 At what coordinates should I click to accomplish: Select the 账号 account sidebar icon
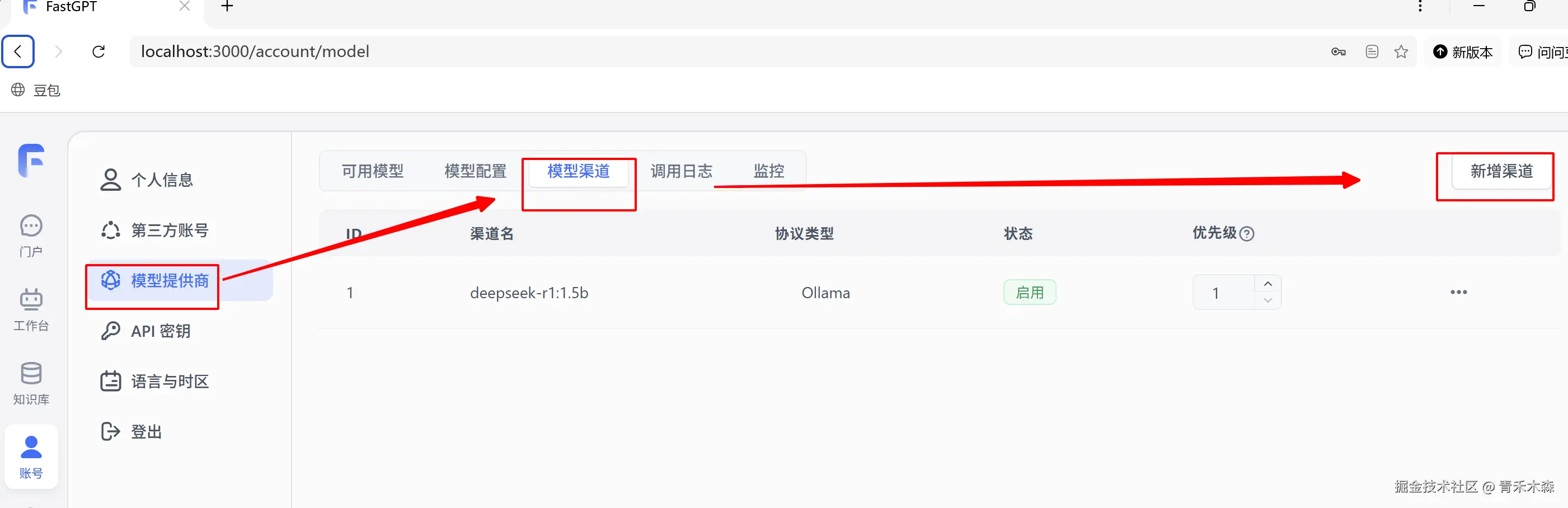click(31, 457)
